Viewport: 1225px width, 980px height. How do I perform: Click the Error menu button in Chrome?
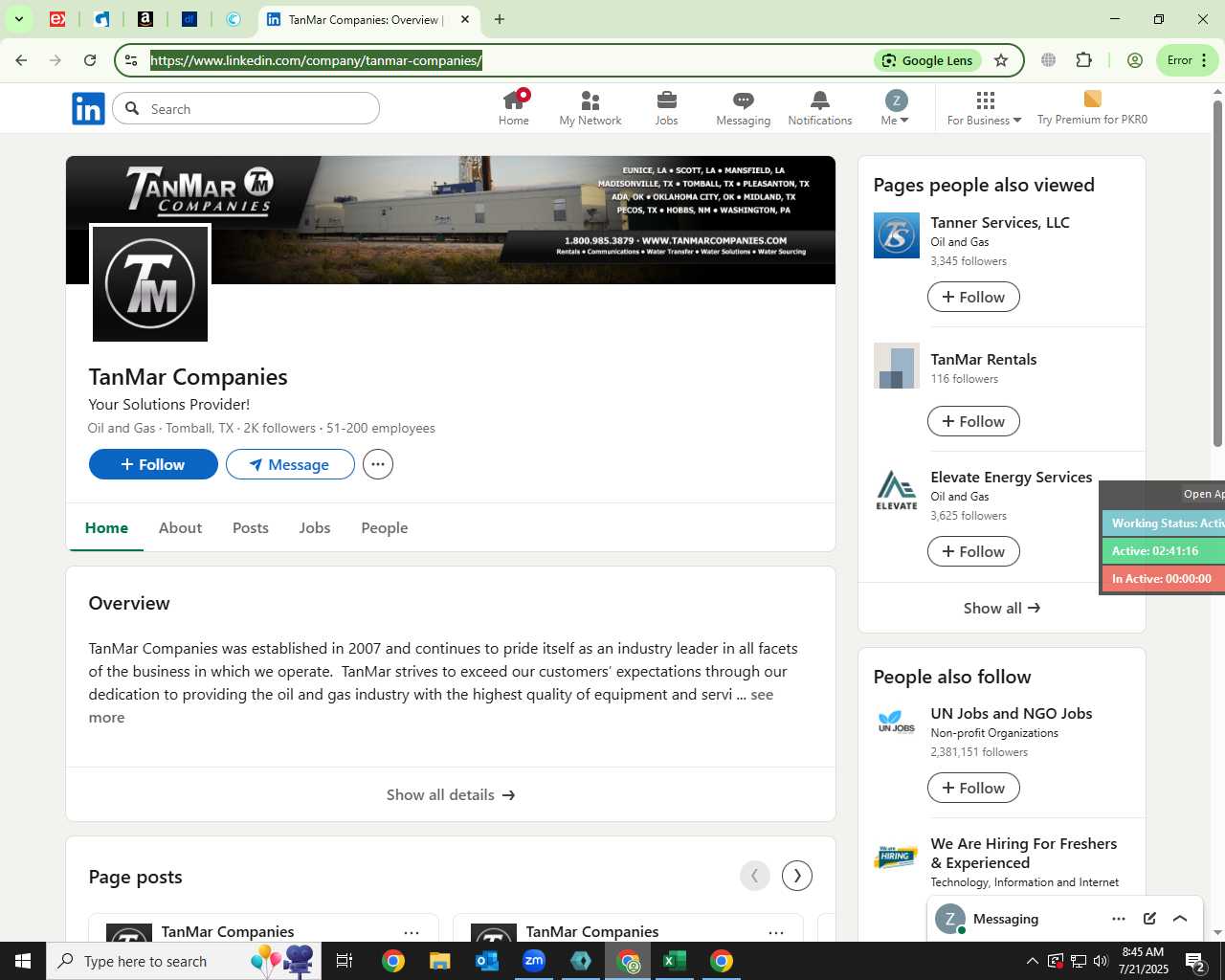(x=1188, y=60)
